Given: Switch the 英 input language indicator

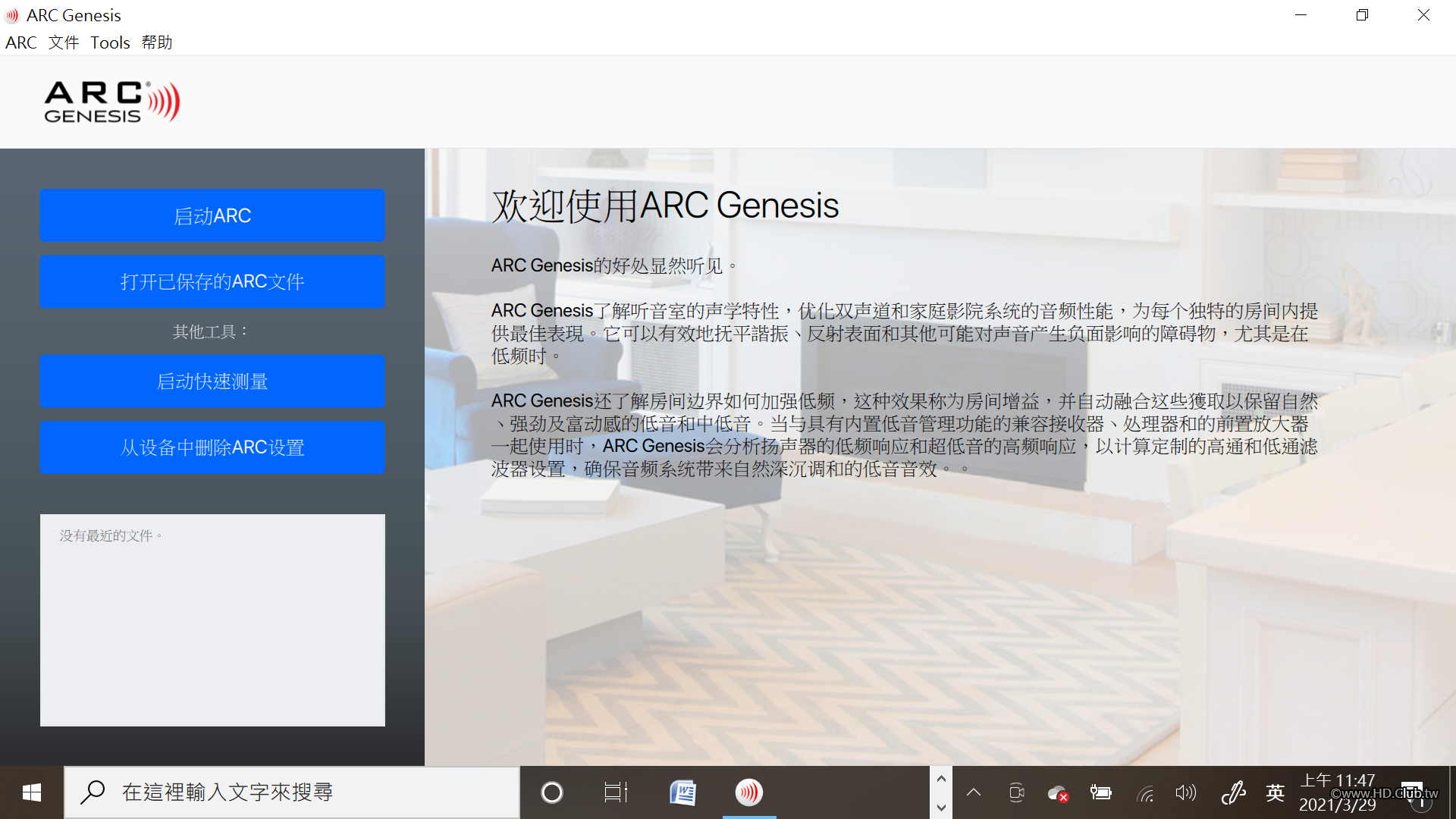Looking at the screenshot, I should pos(1275,793).
